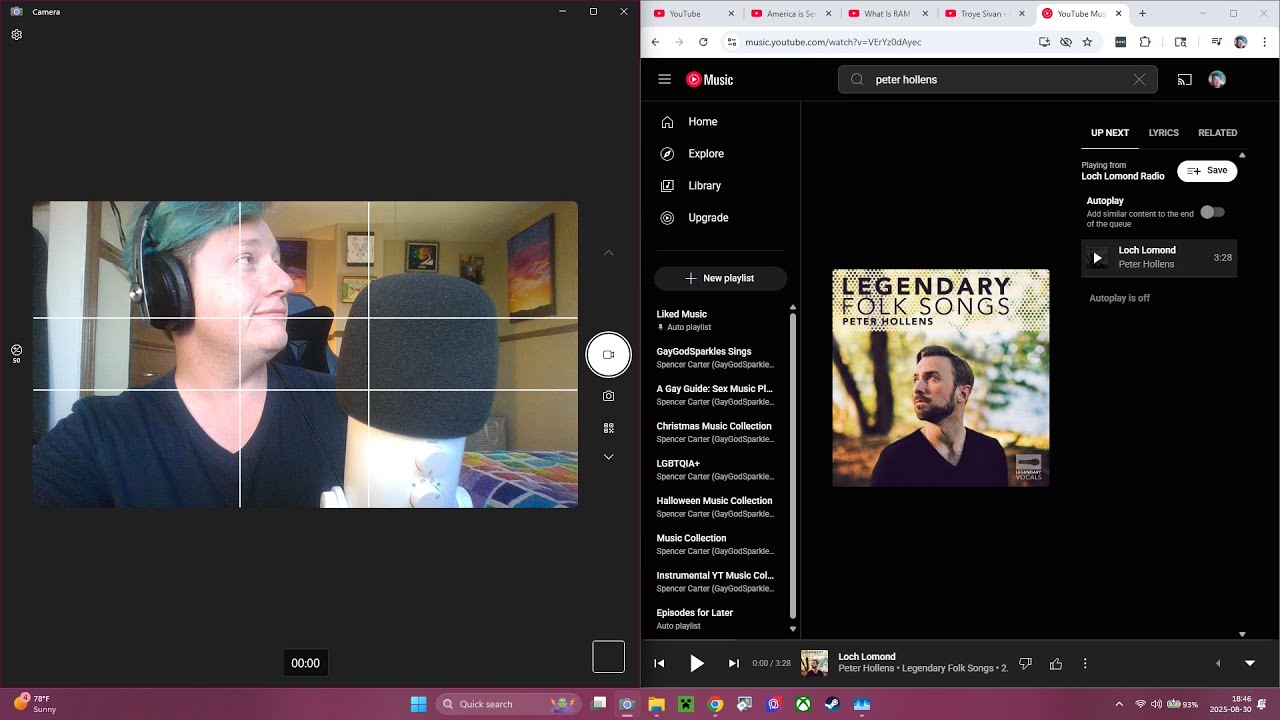
Task: Toggle the flicker reduction icon on camera left edge
Action: pyautogui.click(x=17, y=352)
